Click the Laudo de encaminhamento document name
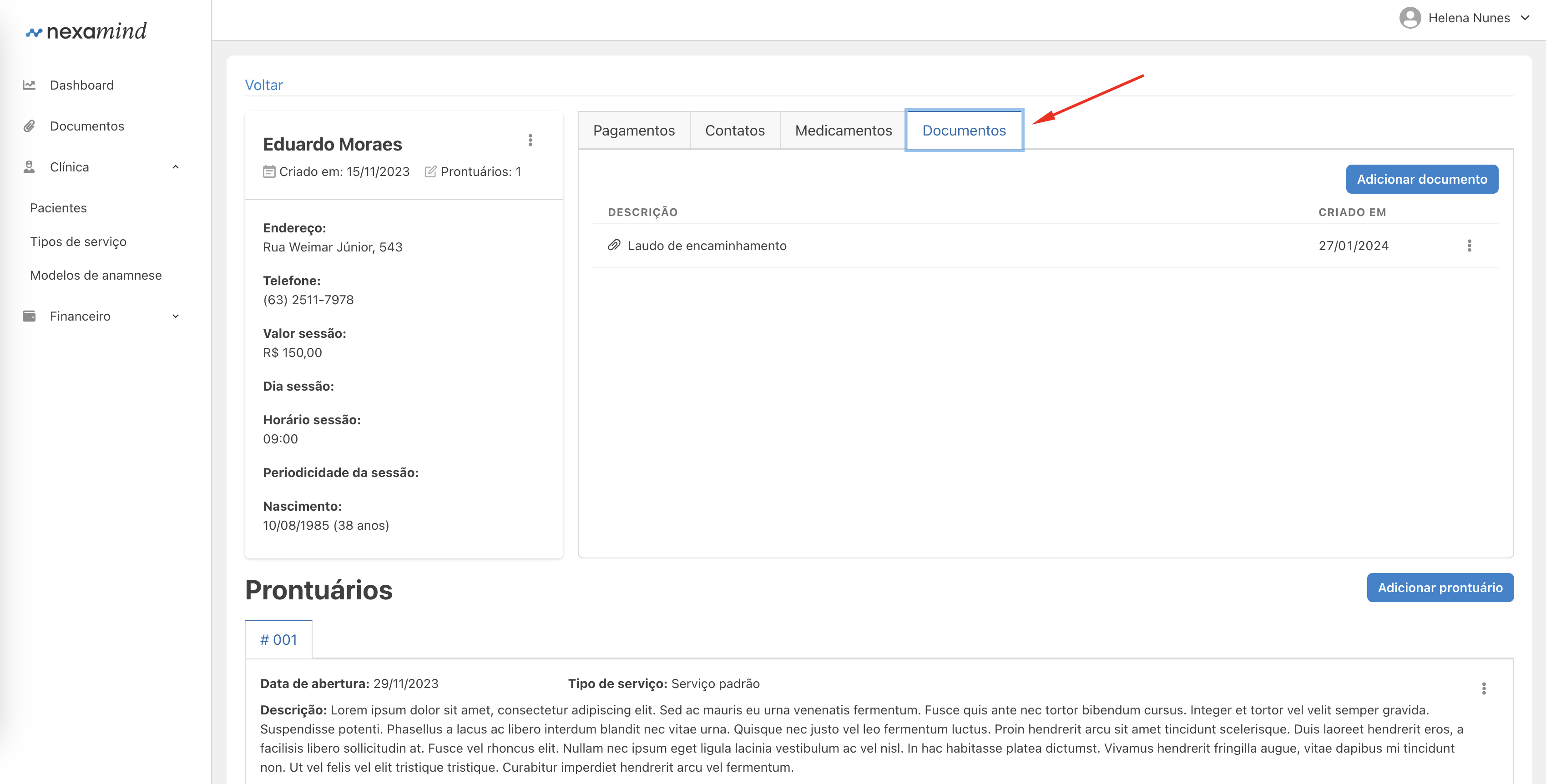 point(707,246)
